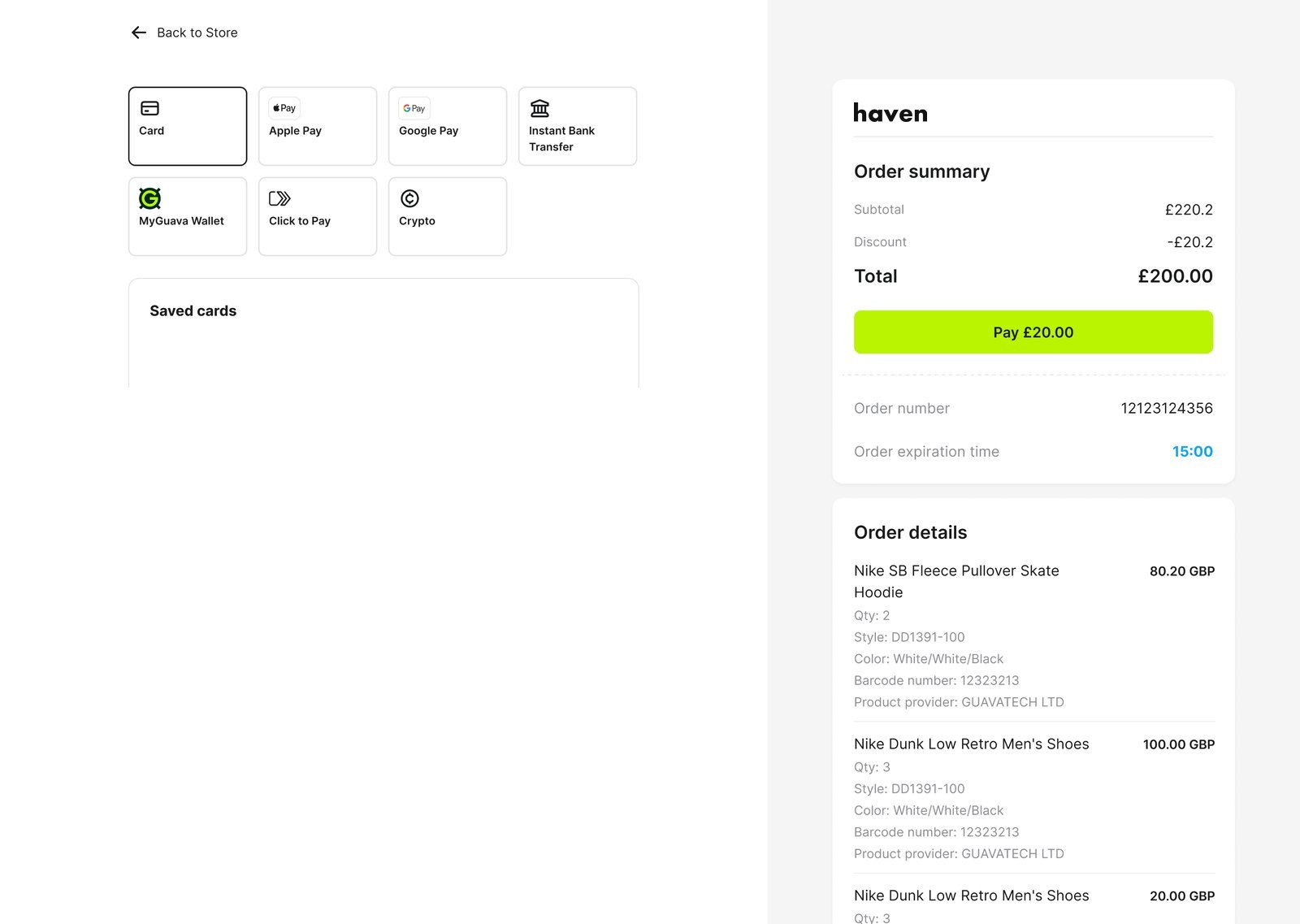Click the back arrow icon

tap(139, 33)
